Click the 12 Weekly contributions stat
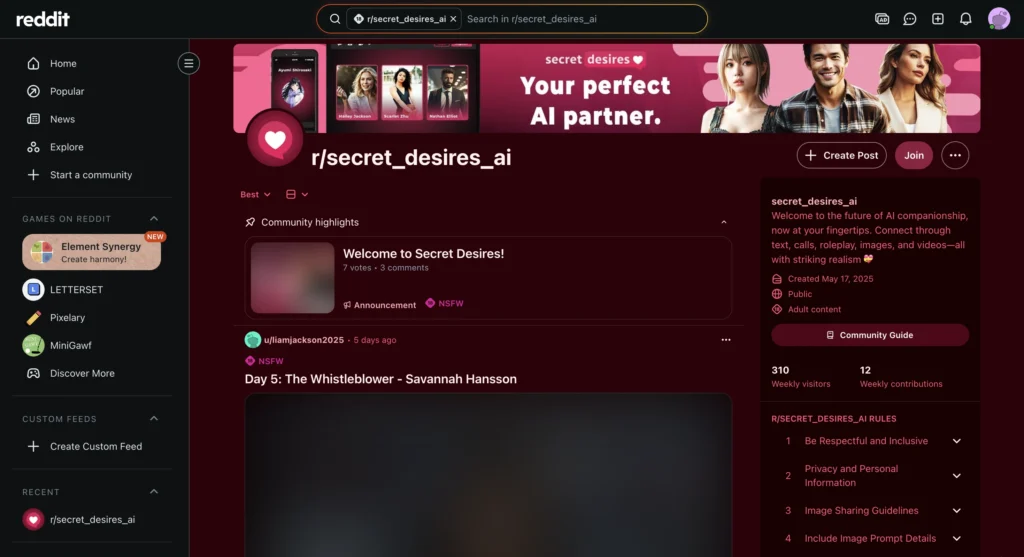This screenshot has width=1024, height=557. pos(901,377)
